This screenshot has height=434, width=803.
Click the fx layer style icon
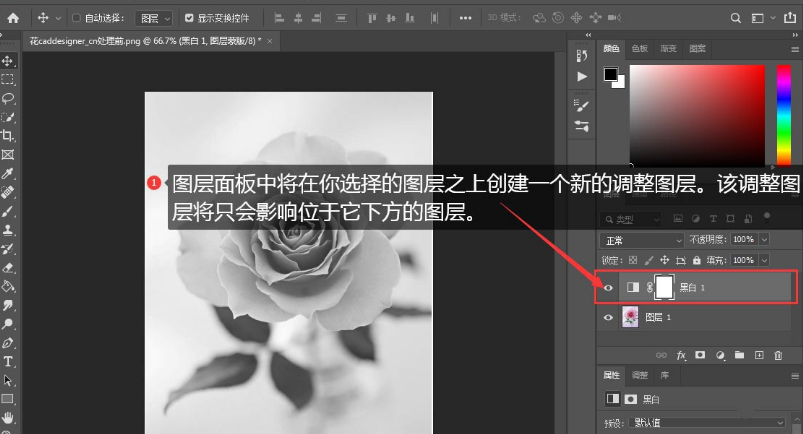(x=681, y=355)
